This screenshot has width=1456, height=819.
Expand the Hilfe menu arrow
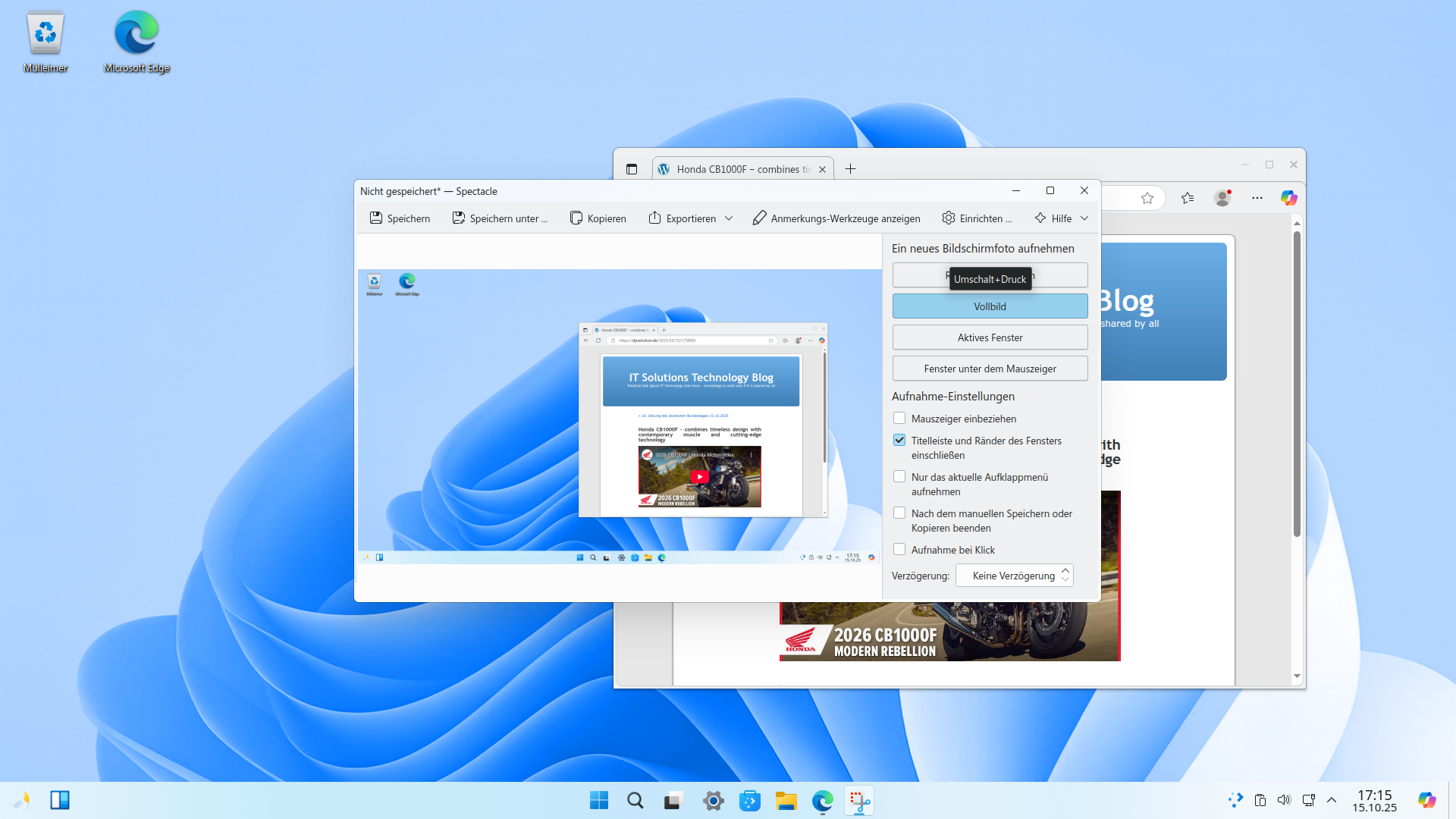point(1084,218)
